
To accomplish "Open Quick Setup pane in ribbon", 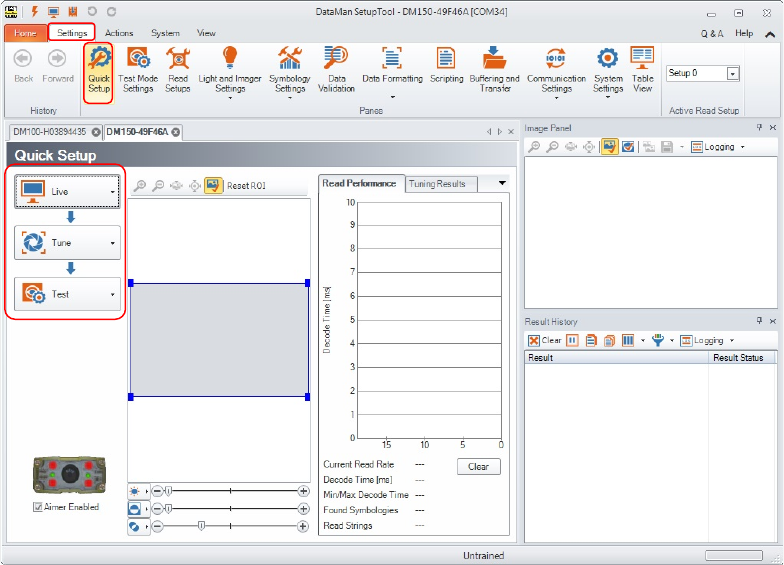I will pyautogui.click(x=98, y=69).
